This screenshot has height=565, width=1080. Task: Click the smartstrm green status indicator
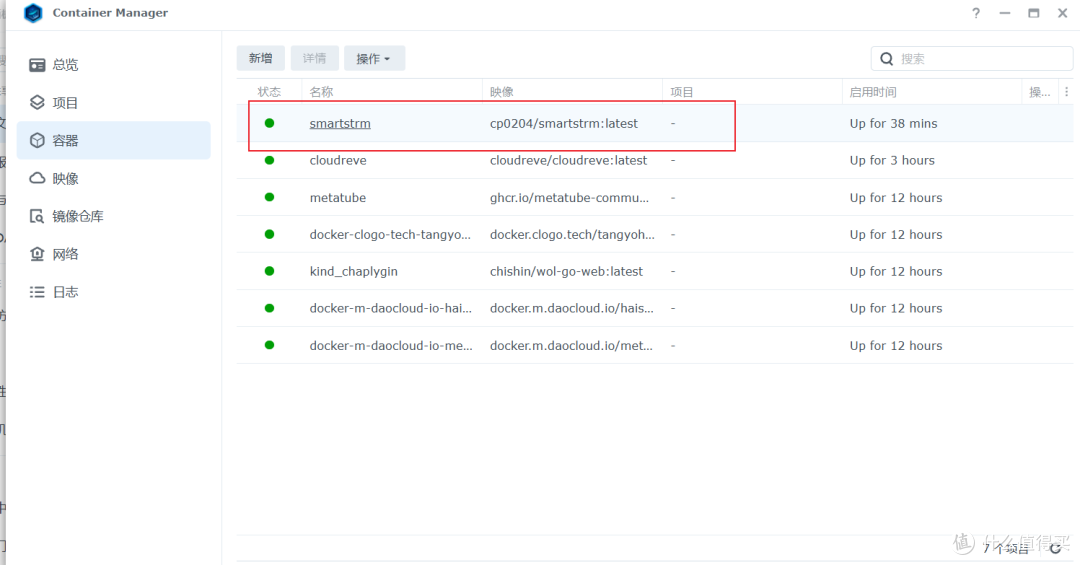click(269, 123)
